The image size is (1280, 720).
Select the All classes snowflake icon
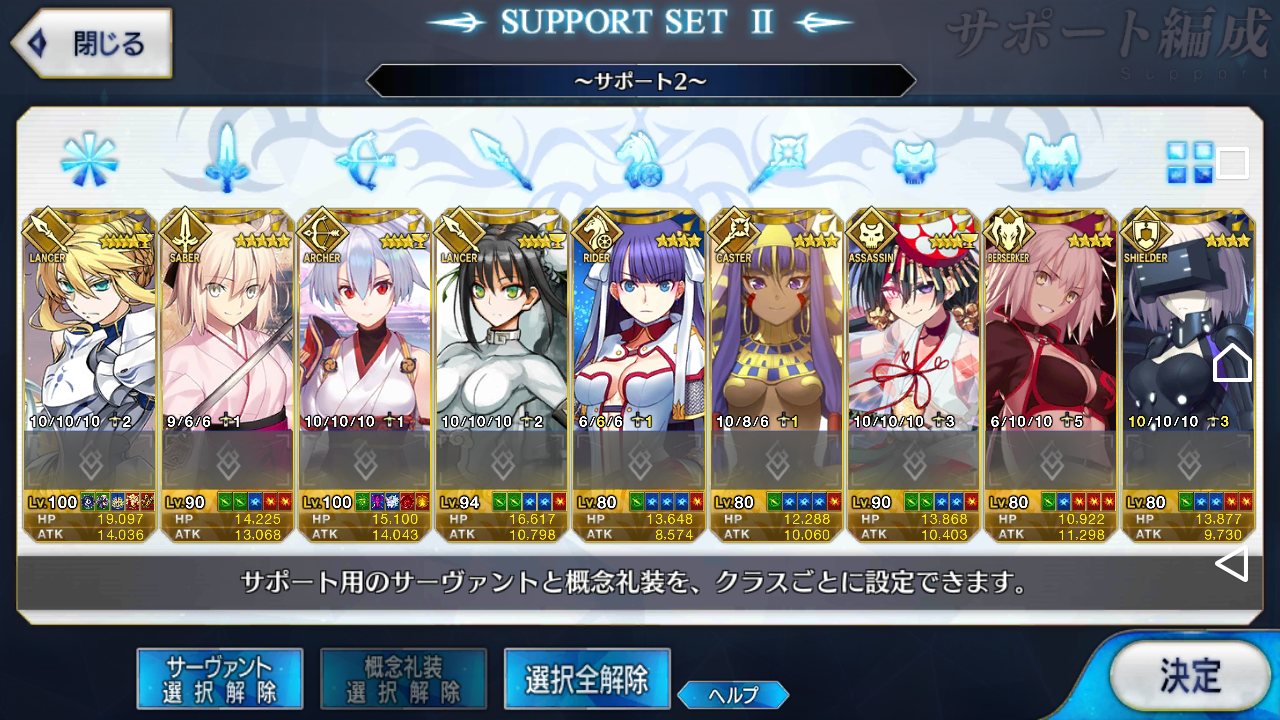(89, 159)
